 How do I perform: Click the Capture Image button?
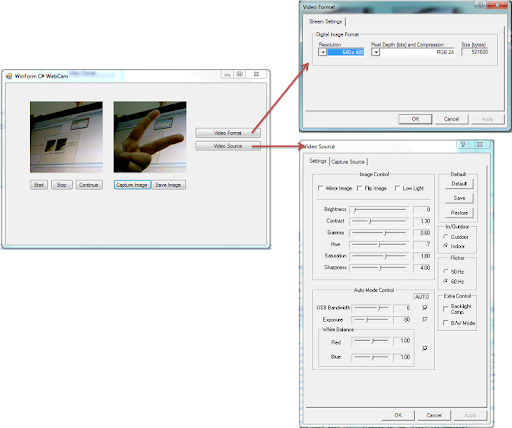(x=132, y=185)
